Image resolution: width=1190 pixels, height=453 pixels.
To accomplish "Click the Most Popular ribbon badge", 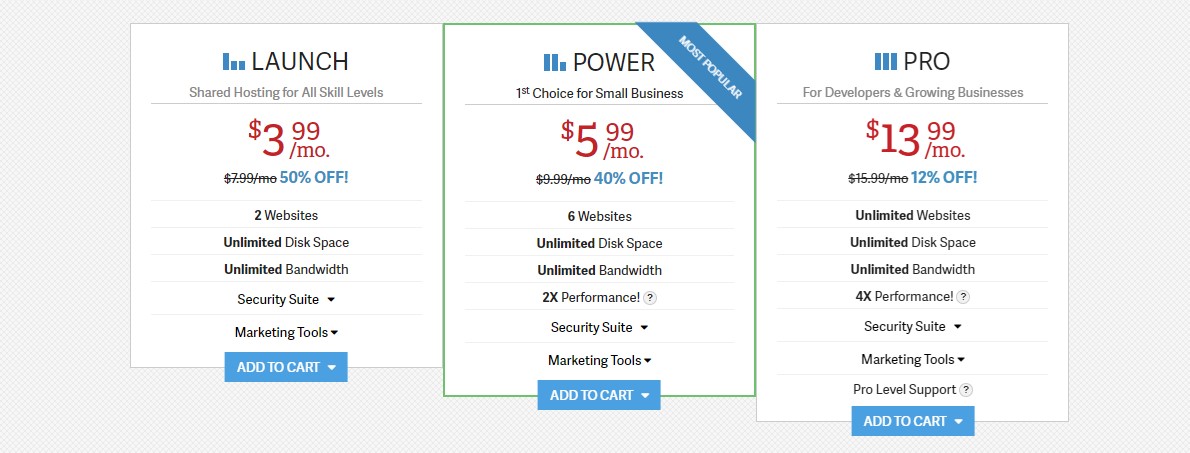I will [708, 67].
